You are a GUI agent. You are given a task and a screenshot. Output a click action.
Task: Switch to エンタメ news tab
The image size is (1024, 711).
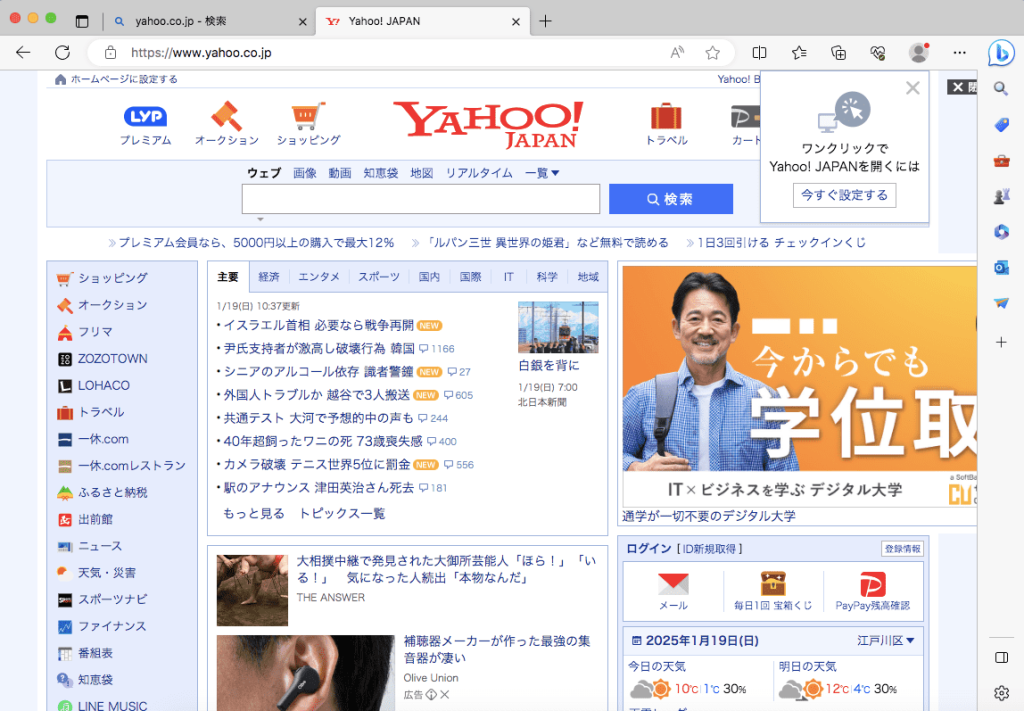[319, 277]
